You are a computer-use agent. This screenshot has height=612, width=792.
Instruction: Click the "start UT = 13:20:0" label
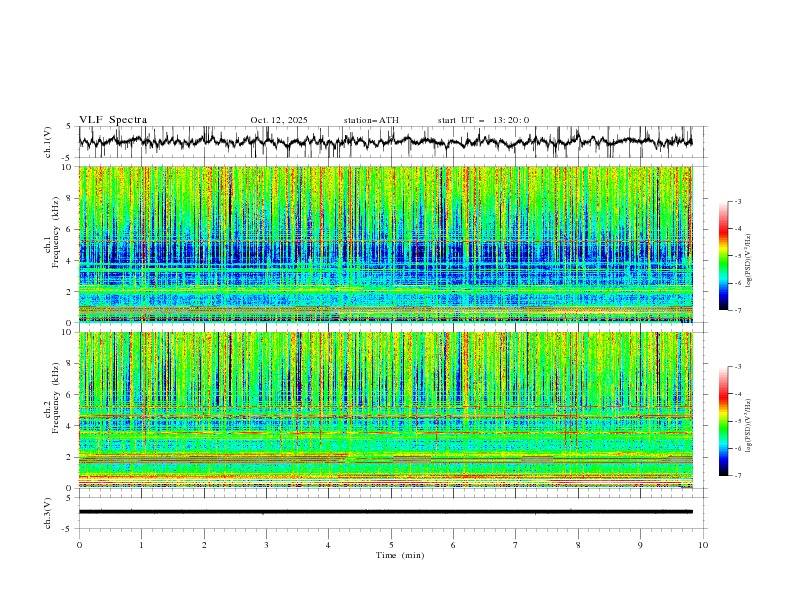click(x=483, y=120)
